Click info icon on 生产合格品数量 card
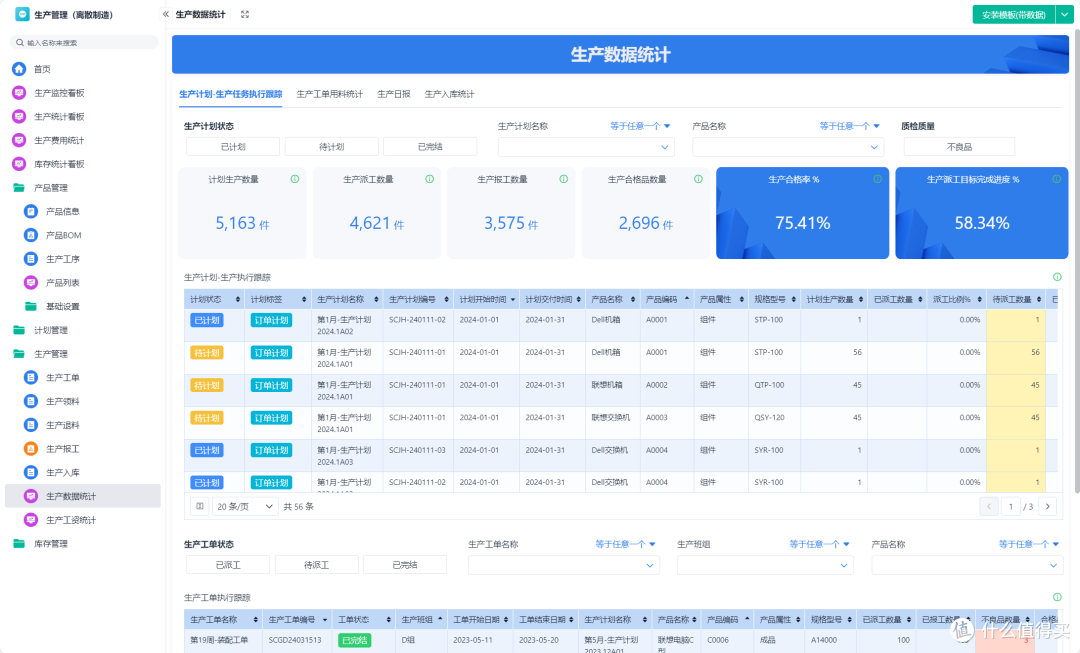 tap(698, 179)
